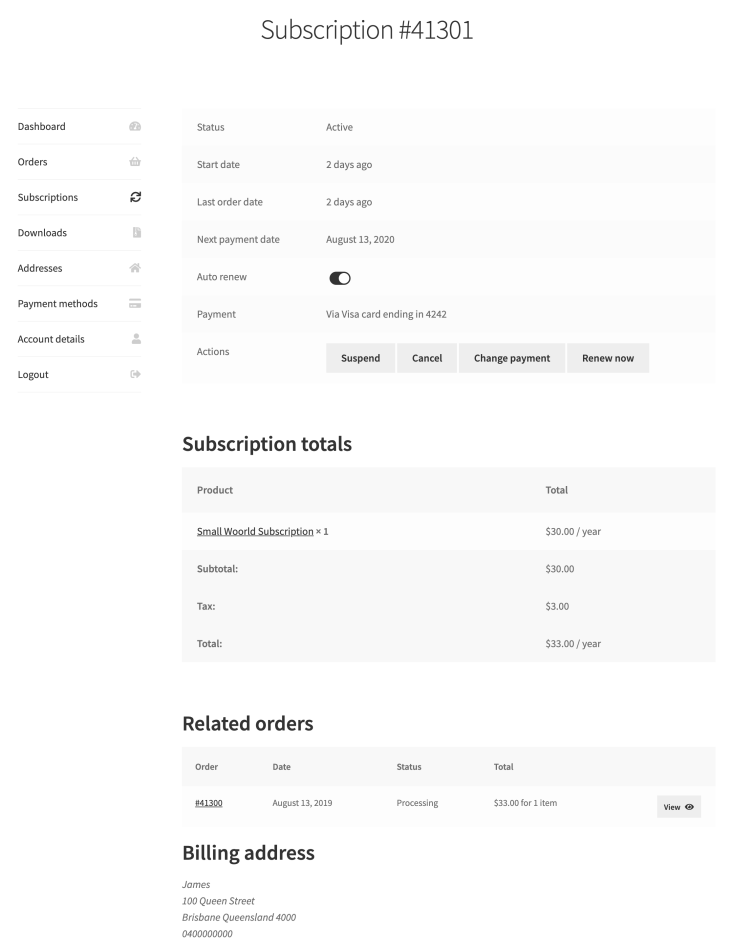Click the Change payment button
Screen dimensions: 733x950
point(512,358)
